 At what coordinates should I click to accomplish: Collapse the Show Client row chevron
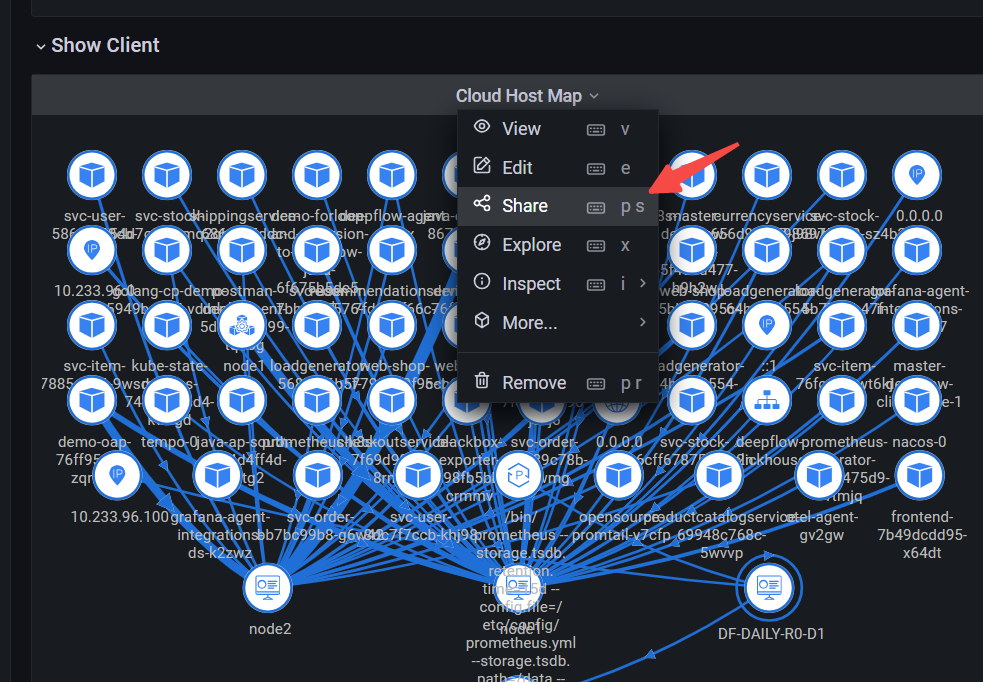click(40, 46)
